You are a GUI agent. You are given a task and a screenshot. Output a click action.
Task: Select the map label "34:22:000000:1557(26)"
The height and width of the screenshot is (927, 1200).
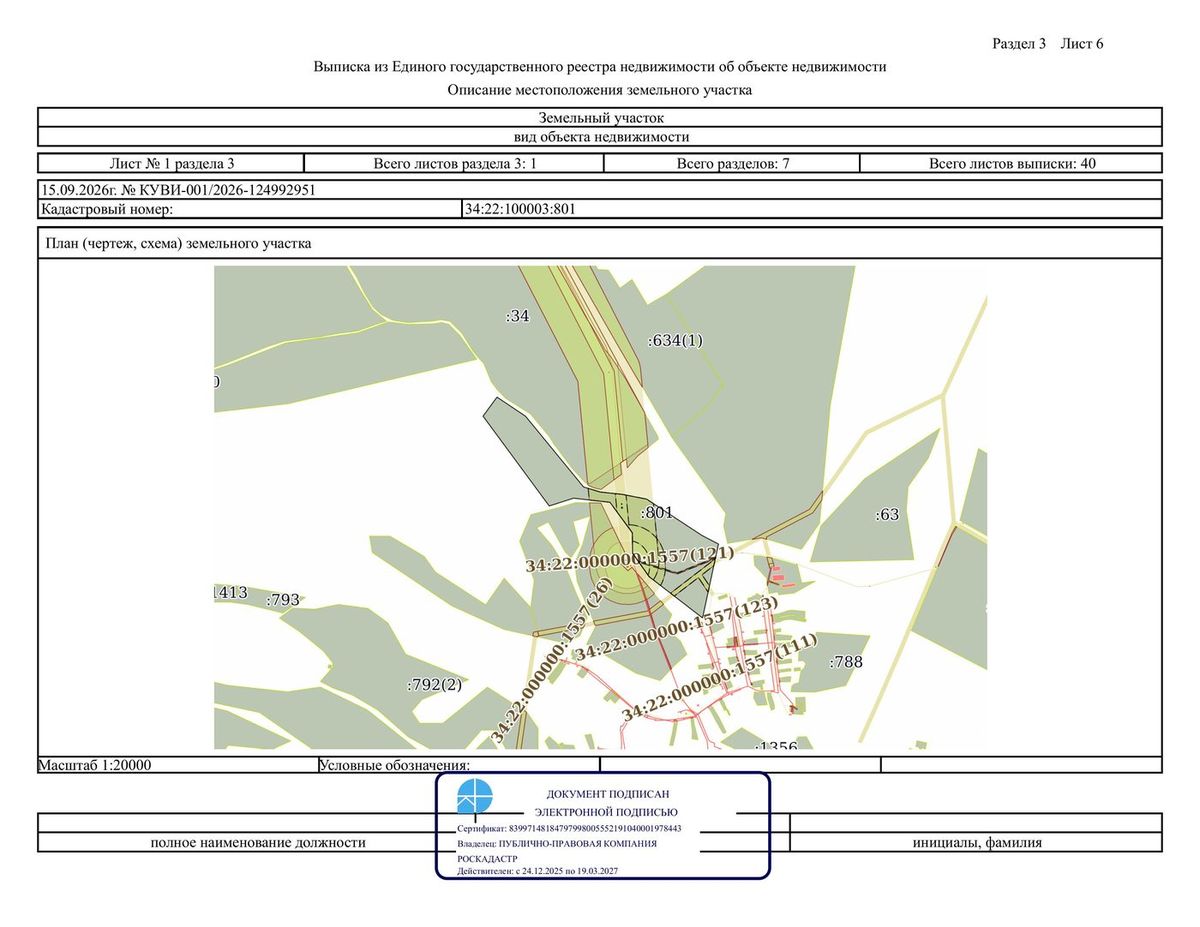click(x=551, y=661)
